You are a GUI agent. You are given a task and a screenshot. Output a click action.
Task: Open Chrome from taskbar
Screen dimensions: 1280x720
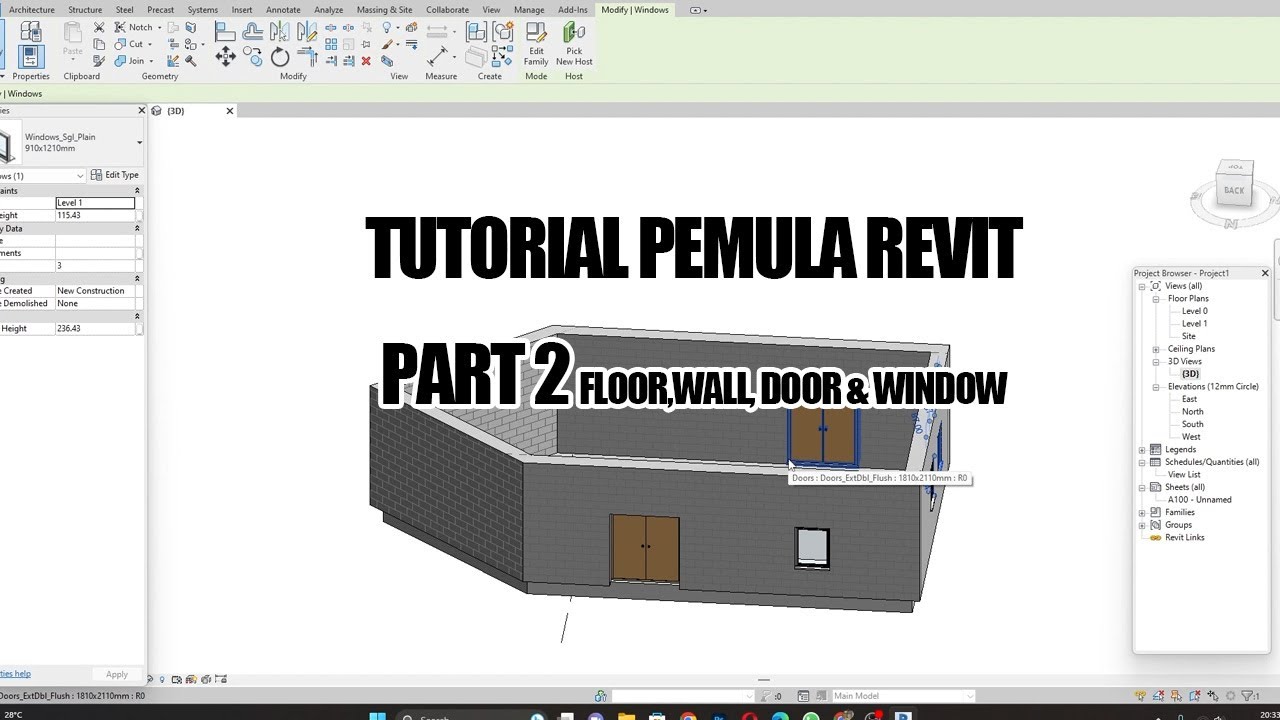(x=688, y=717)
